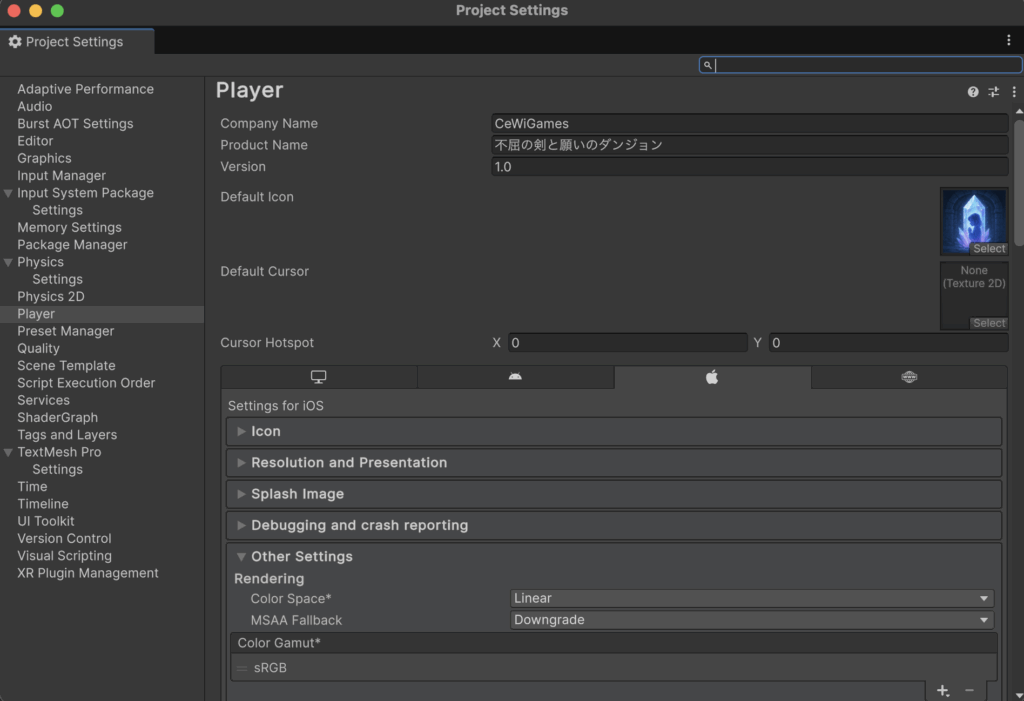1024x701 pixels.
Task: Click Select on the Default Icon thumbnail
Action: [x=988, y=249]
